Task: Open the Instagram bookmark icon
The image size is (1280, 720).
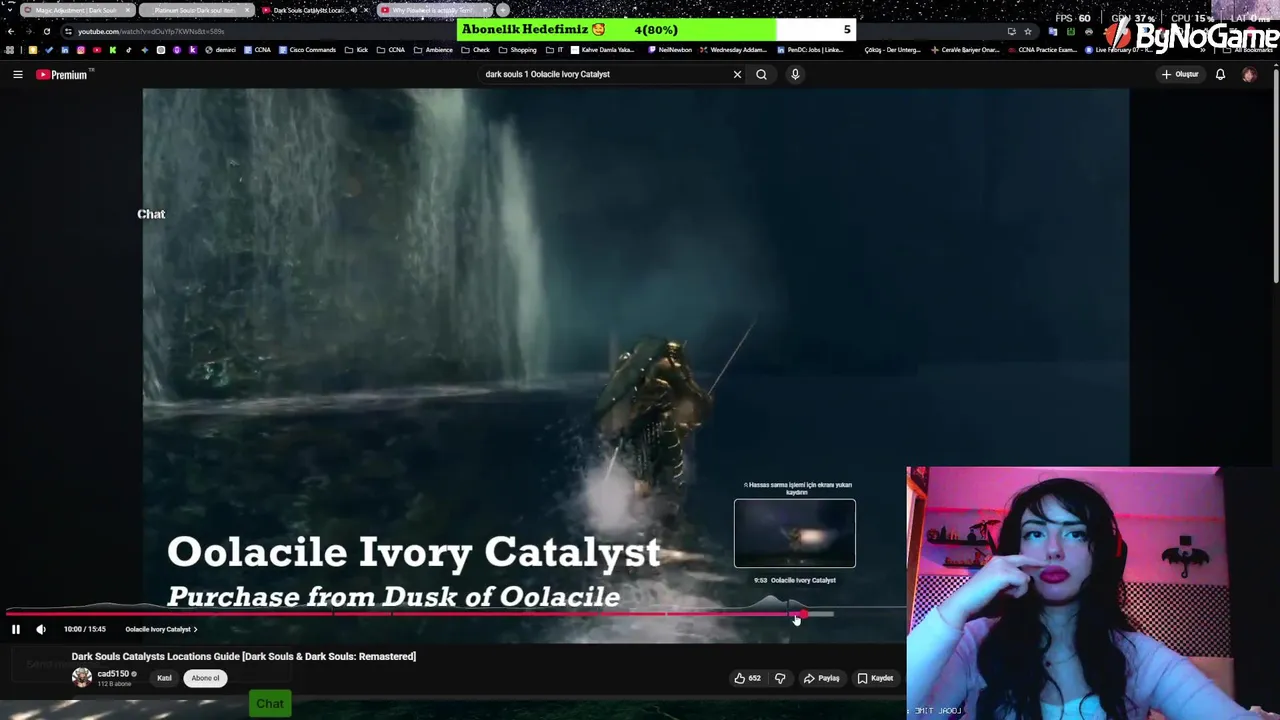Action: 80,50
